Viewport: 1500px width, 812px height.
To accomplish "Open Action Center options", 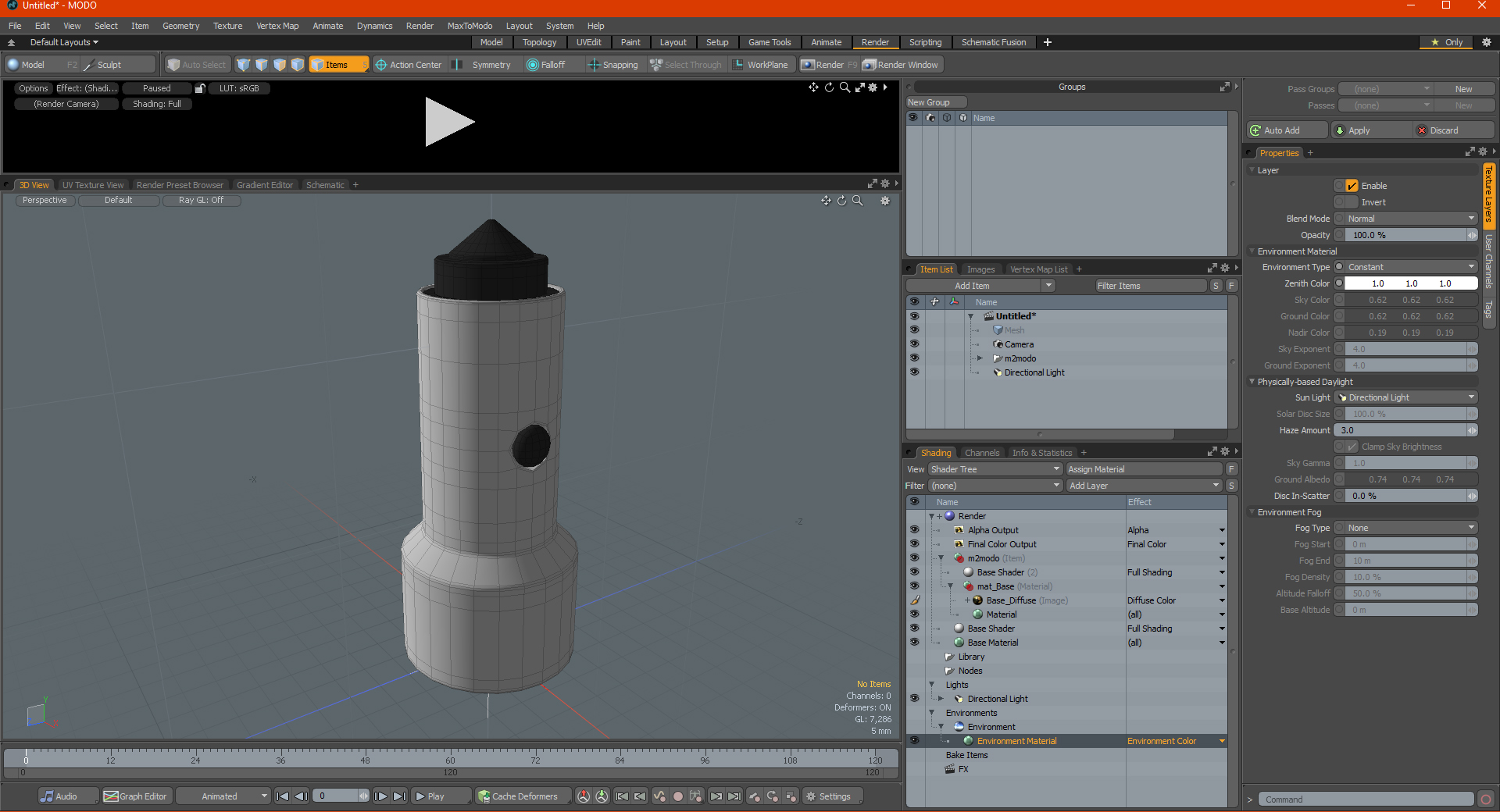I will tap(408, 65).
